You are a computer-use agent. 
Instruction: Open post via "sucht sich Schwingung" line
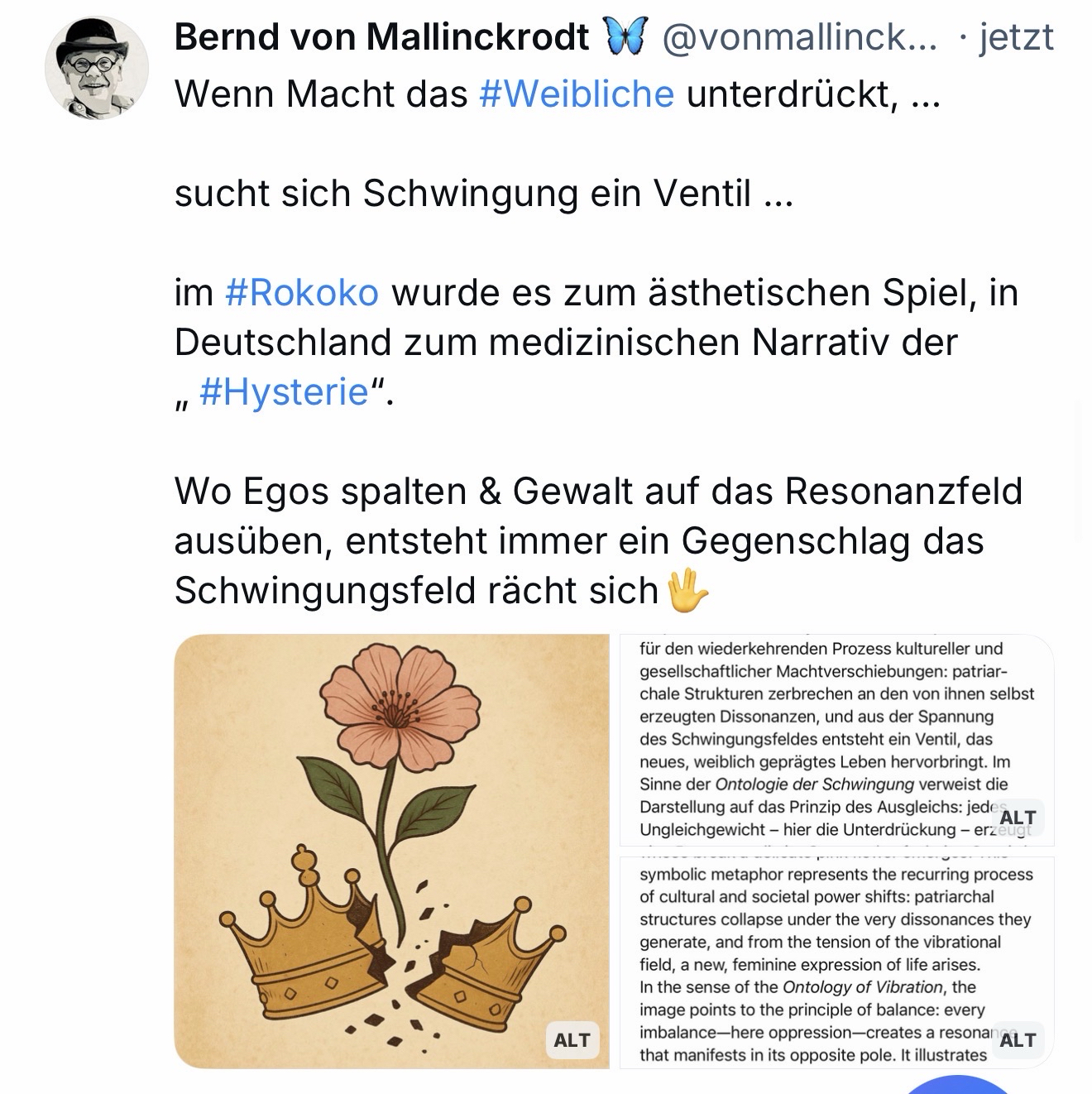coord(483,194)
